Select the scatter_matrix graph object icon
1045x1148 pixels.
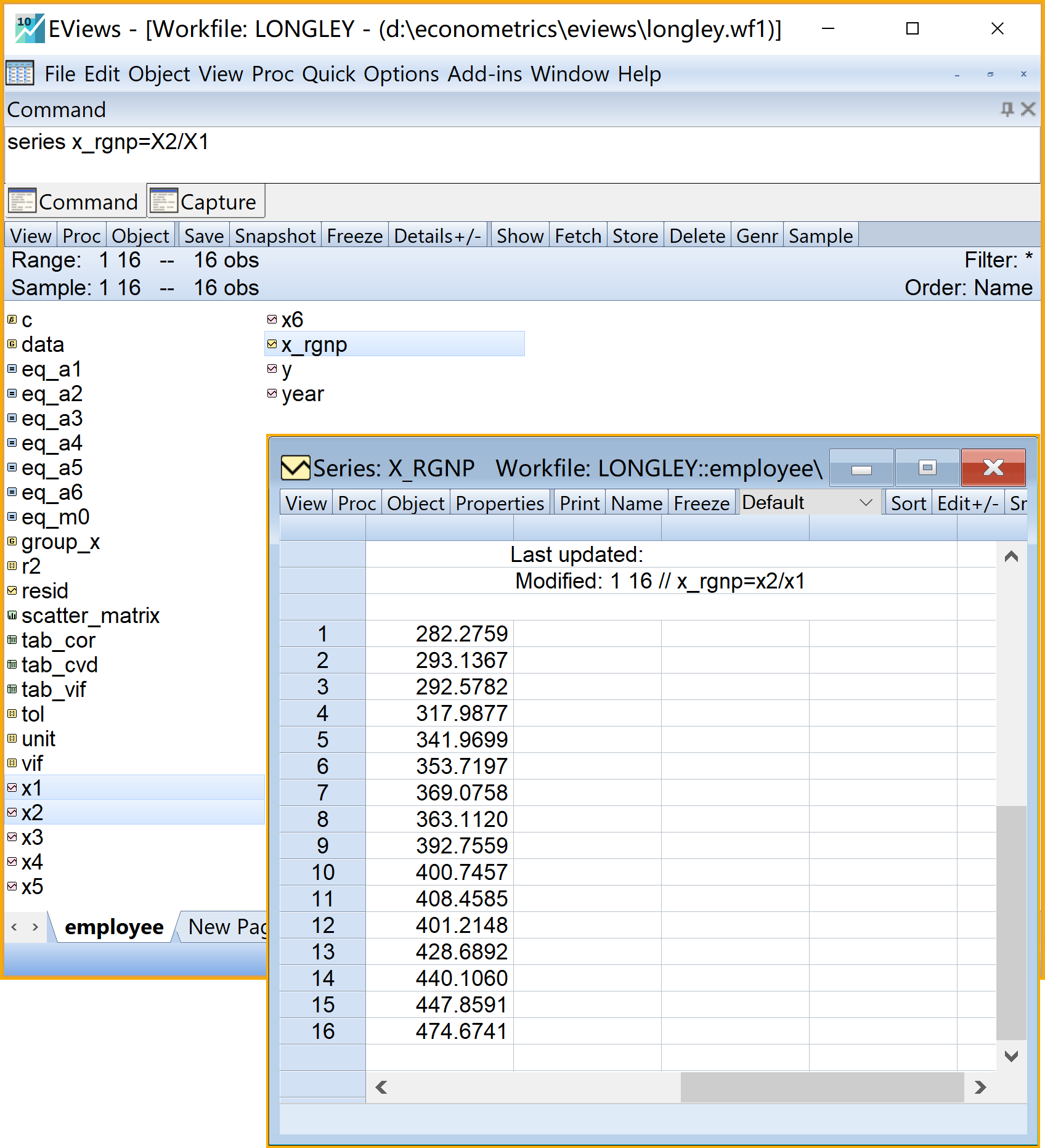12,616
